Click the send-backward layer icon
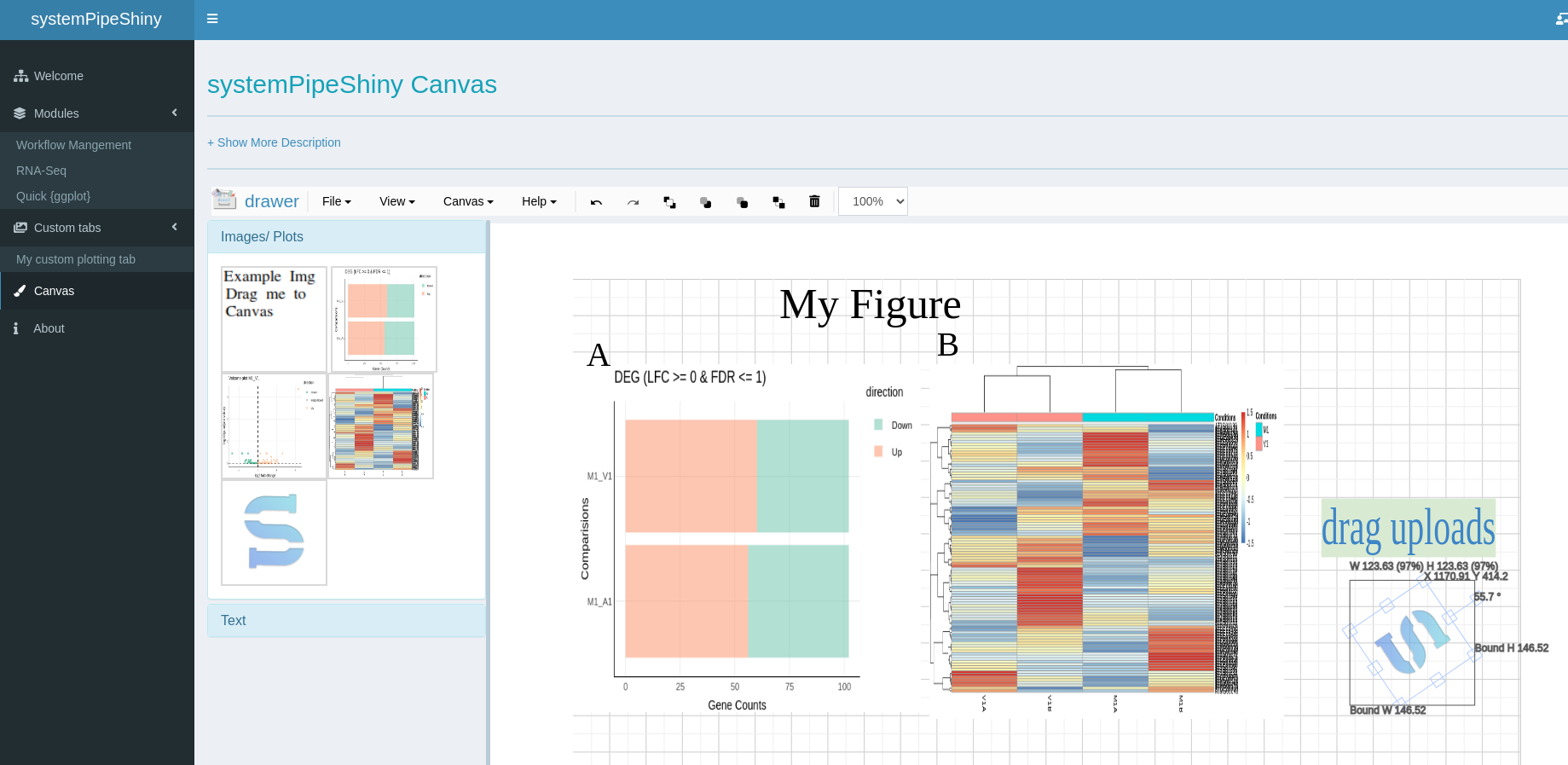Viewport: 1568px width, 765px height. (742, 202)
